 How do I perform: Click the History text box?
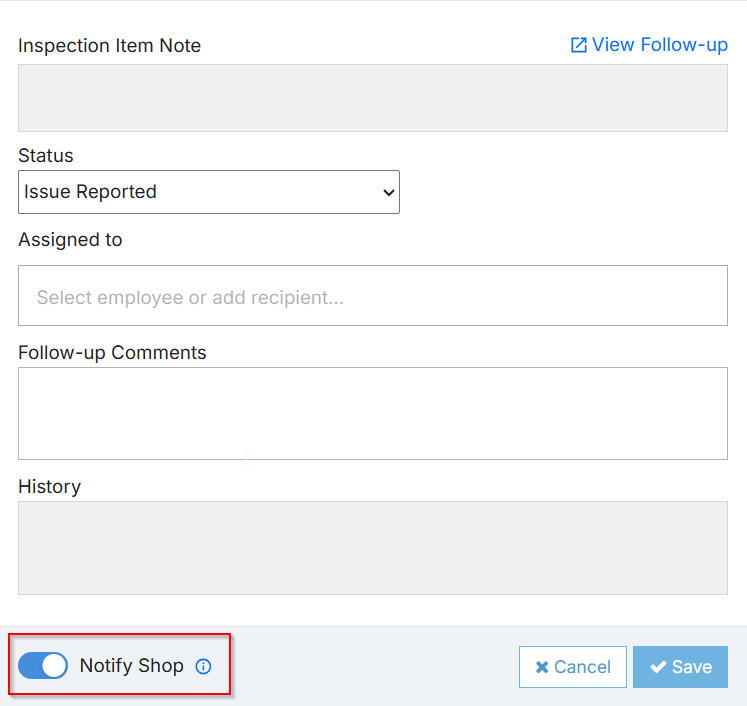(x=372, y=547)
